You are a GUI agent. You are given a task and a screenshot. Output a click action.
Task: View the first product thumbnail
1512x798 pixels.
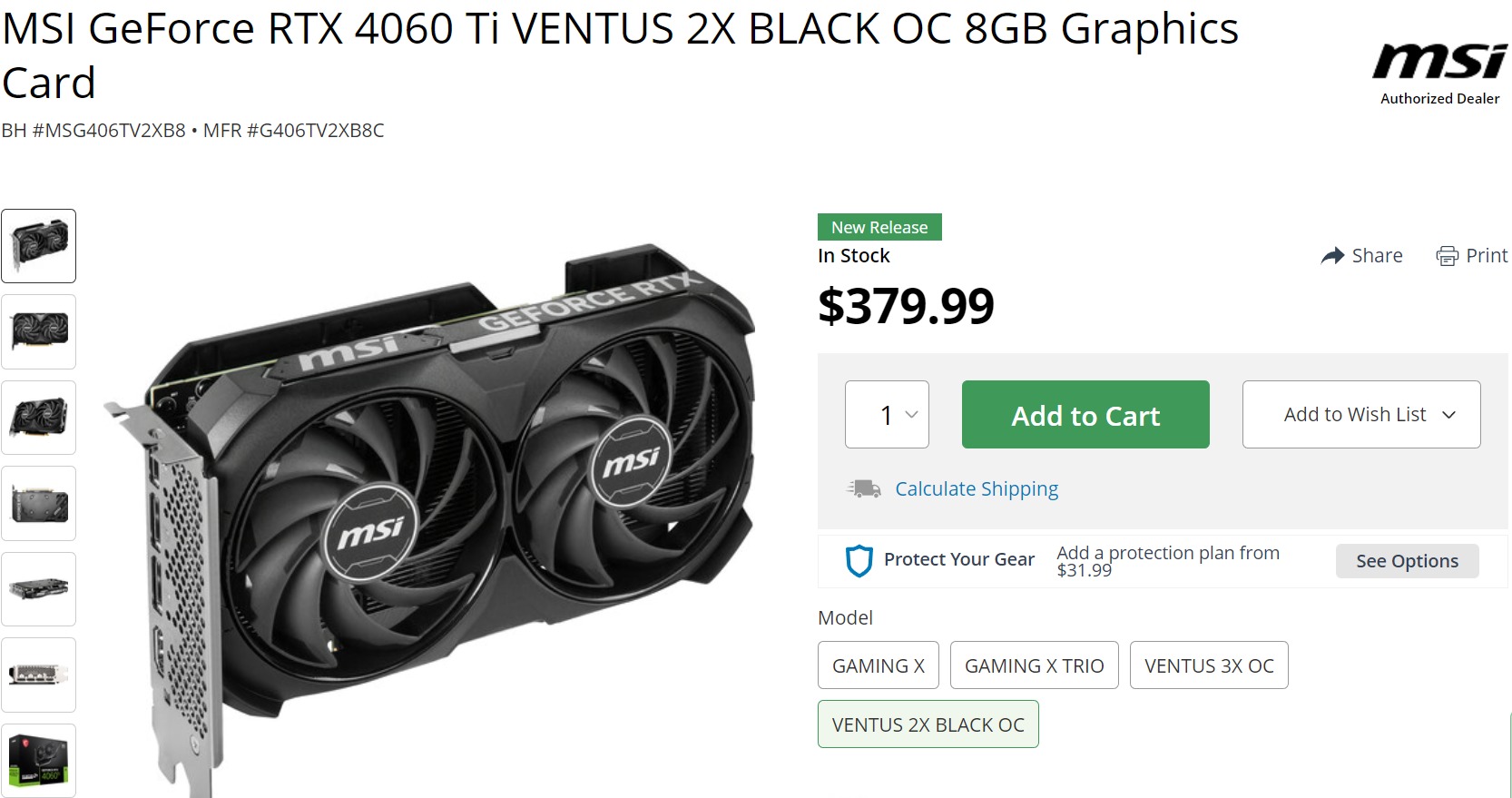coord(38,246)
